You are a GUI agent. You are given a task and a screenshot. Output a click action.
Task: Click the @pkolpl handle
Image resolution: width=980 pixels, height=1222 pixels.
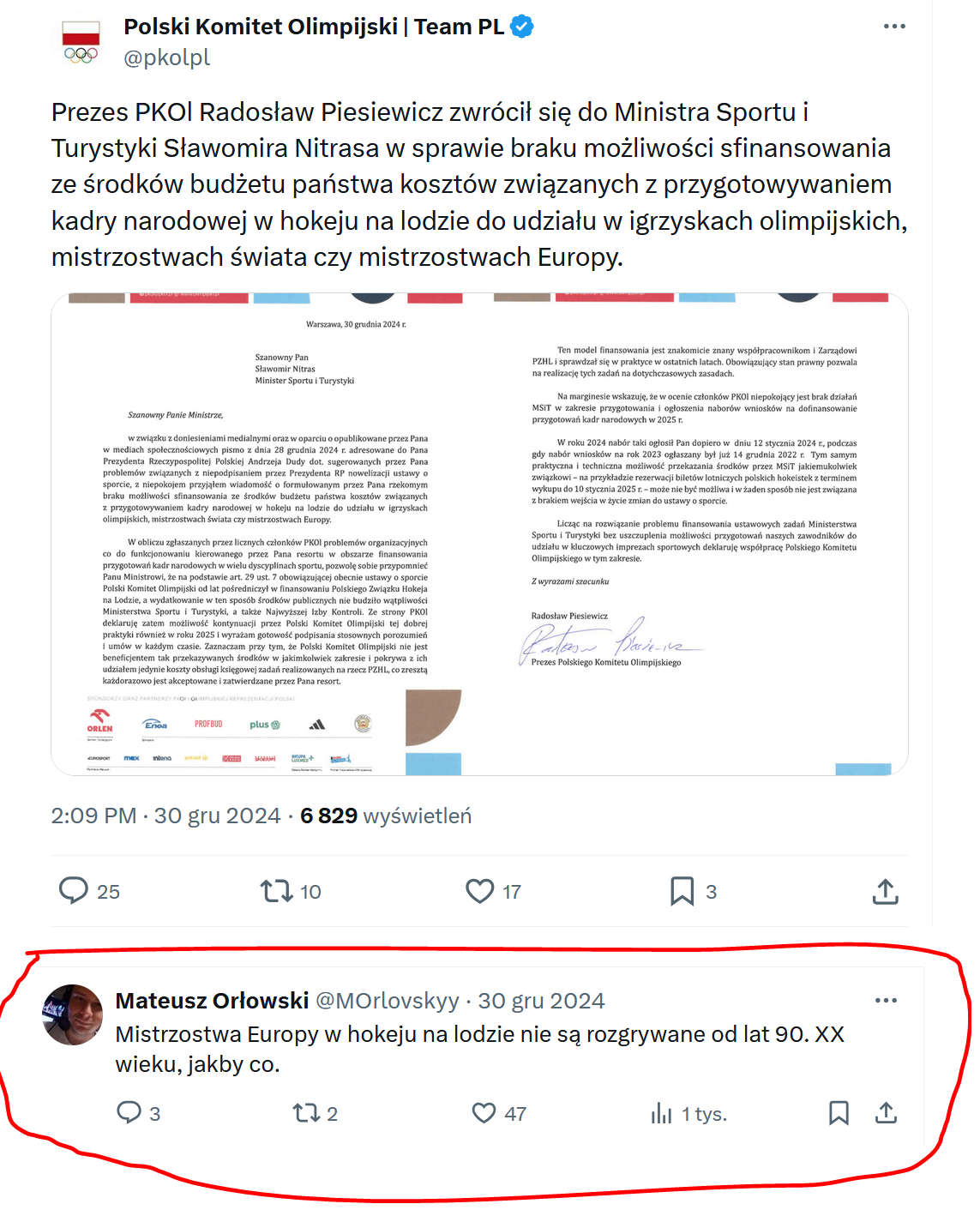pos(167,57)
